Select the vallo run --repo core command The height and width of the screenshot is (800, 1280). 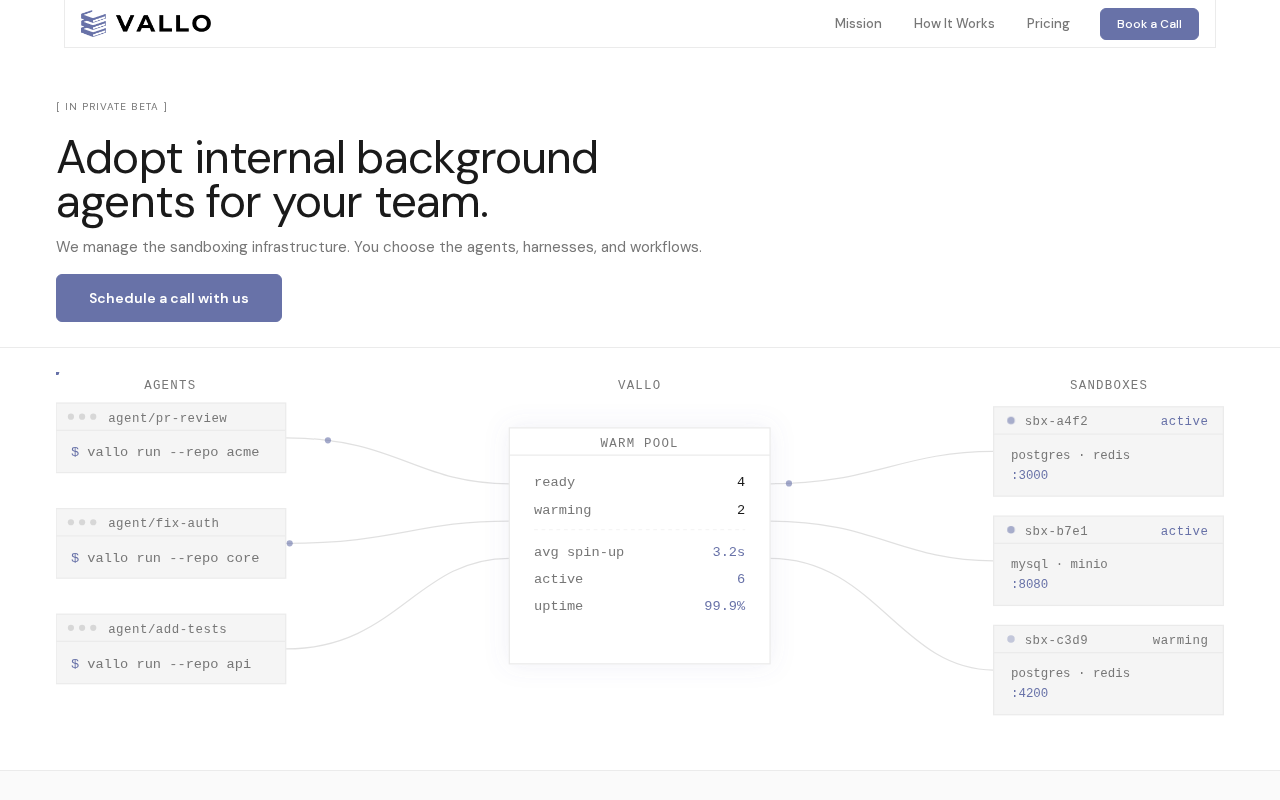tap(165, 558)
